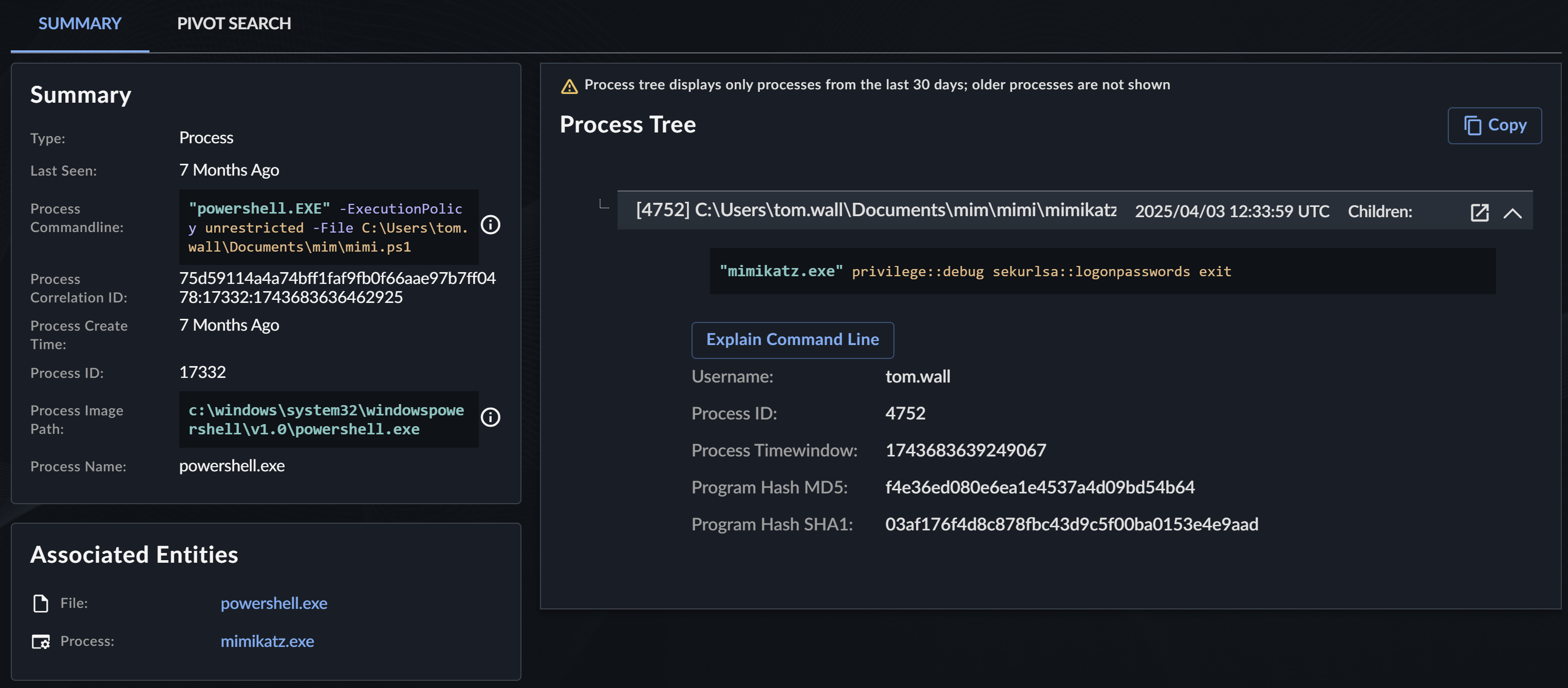The width and height of the screenshot is (1568, 688).
Task: Open the powershell.exe file link
Action: [x=273, y=603]
